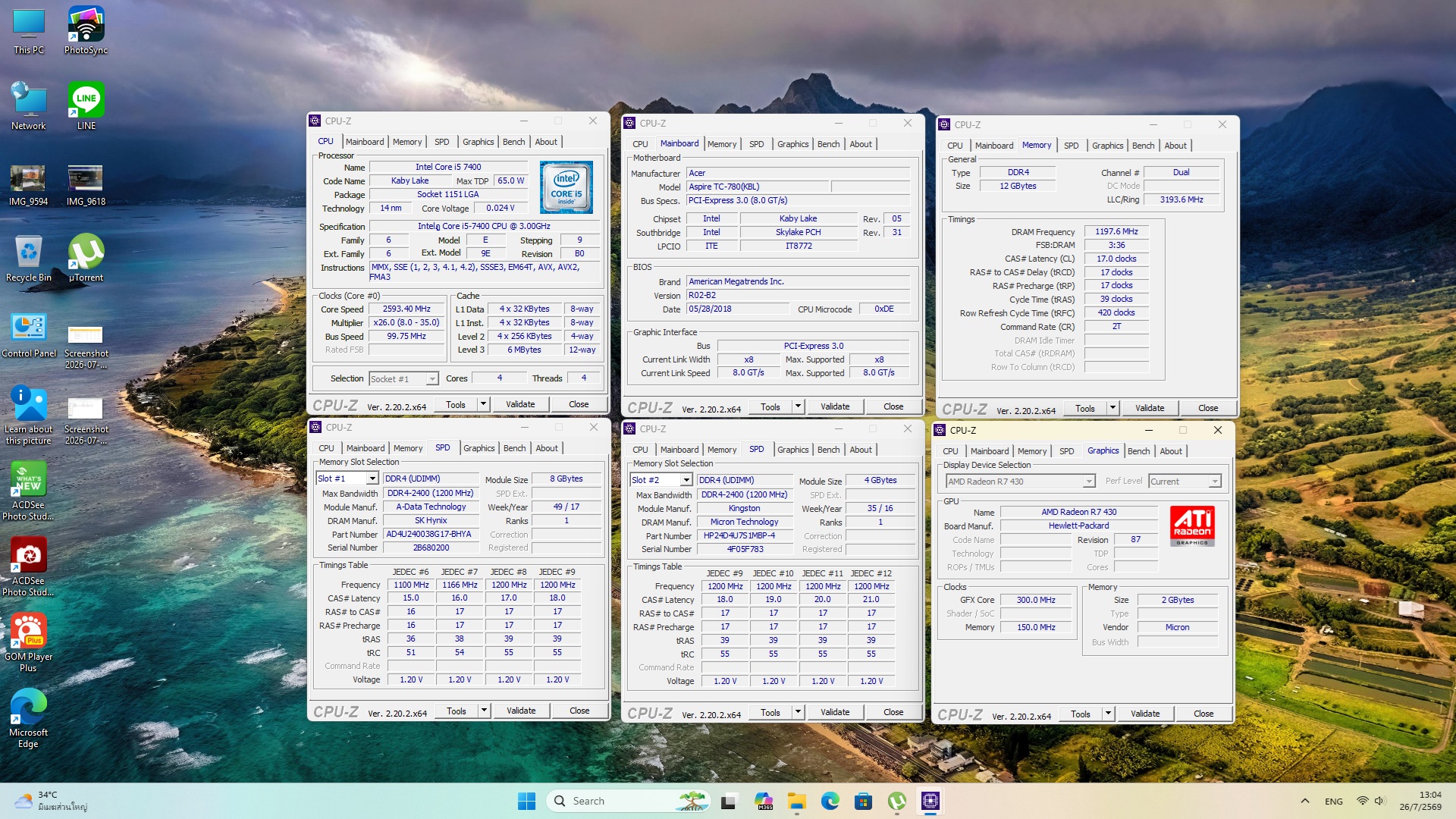Screen dimensions: 1456x819
Task: Expand Tools arrow in the Slot #1 window
Action: [x=484, y=711]
